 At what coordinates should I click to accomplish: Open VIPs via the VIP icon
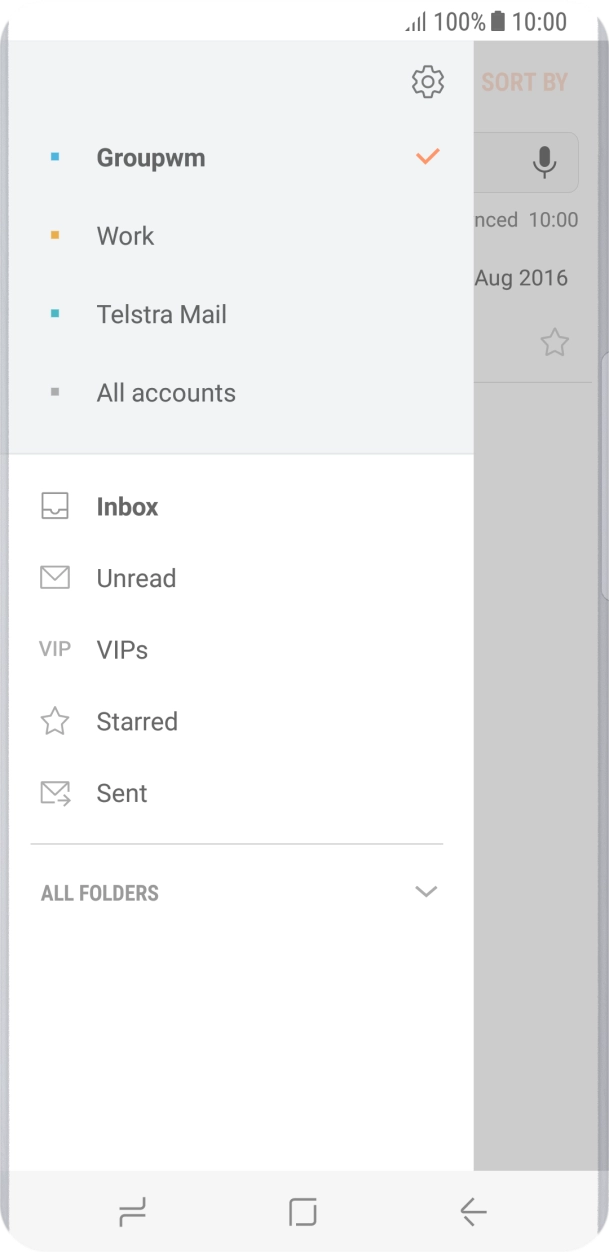pos(55,649)
